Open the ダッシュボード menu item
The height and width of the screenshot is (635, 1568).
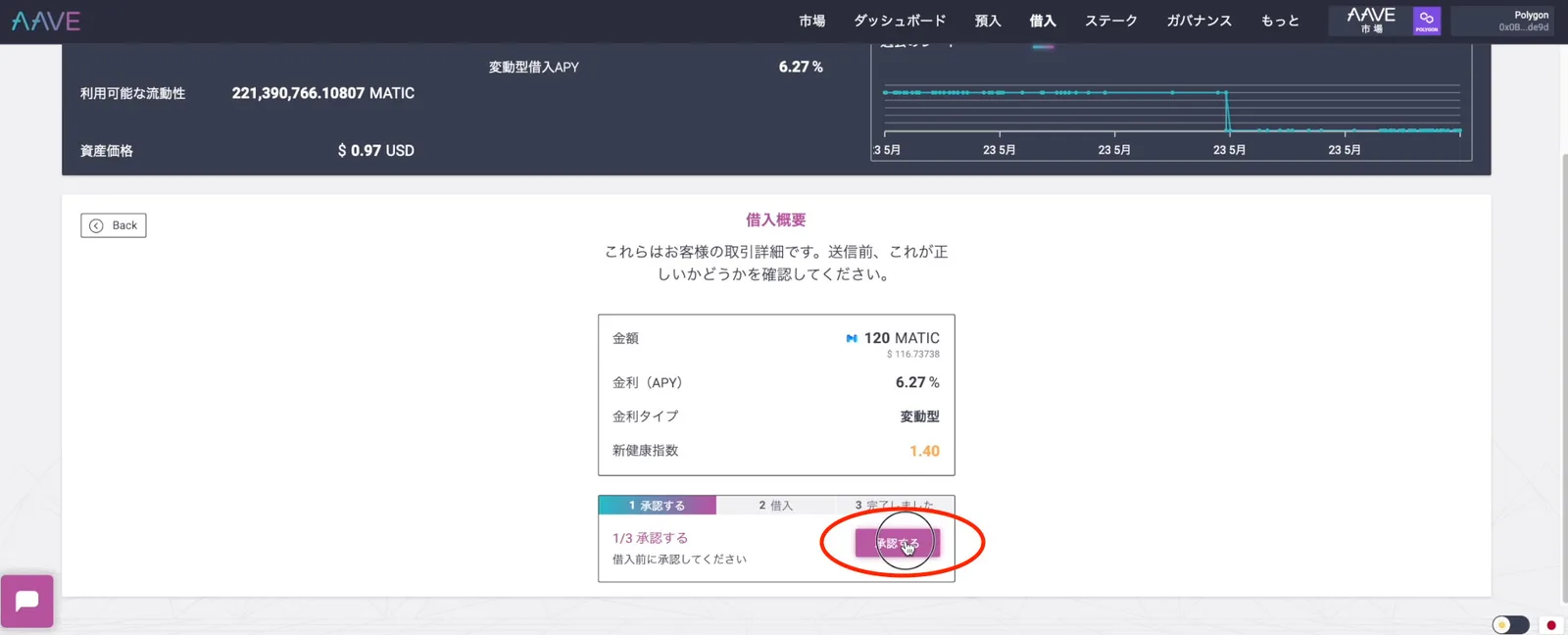900,21
